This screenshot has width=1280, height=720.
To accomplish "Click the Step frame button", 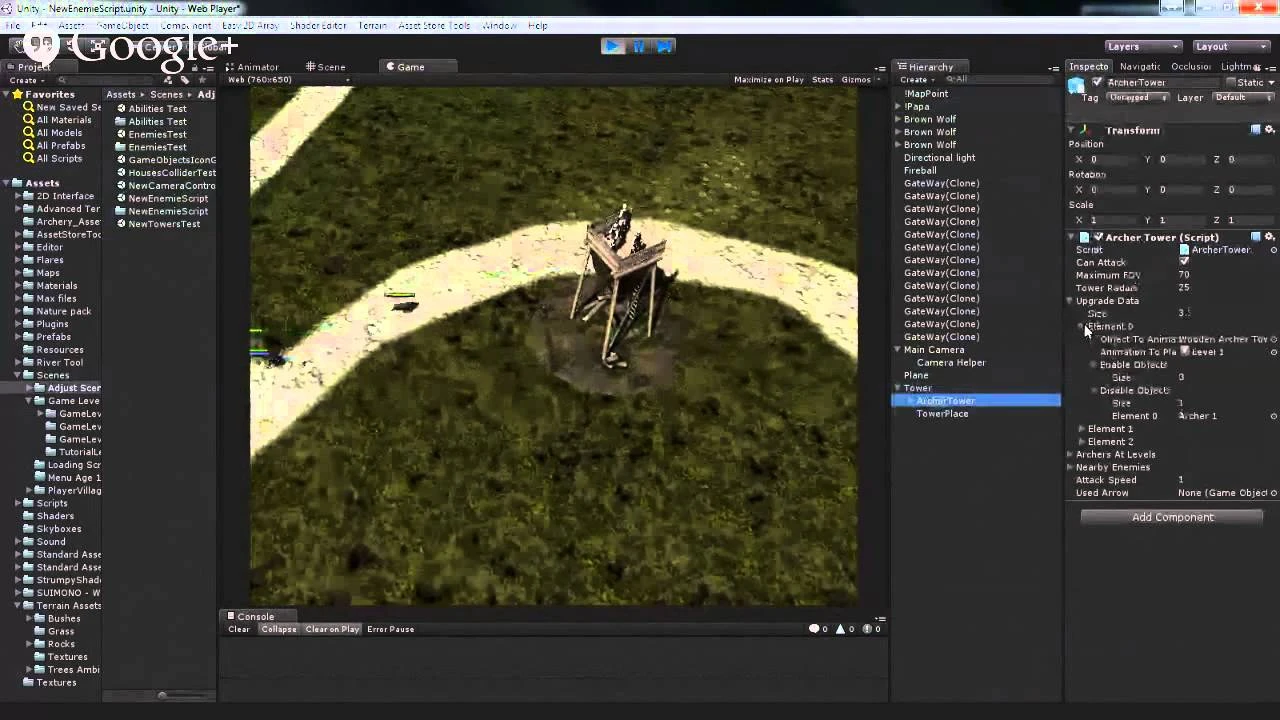I will (664, 46).
